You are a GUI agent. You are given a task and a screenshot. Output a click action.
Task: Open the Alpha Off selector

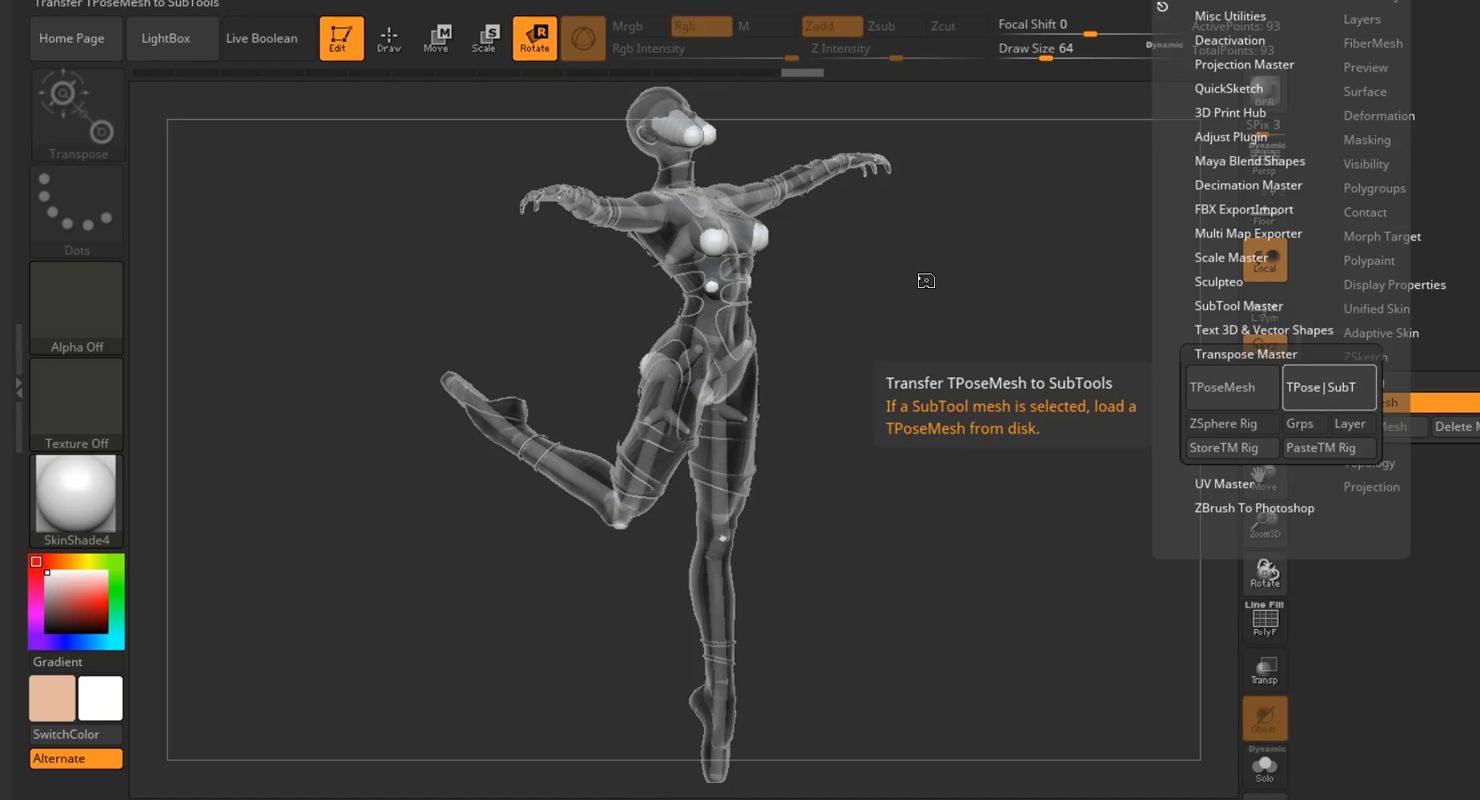[77, 308]
